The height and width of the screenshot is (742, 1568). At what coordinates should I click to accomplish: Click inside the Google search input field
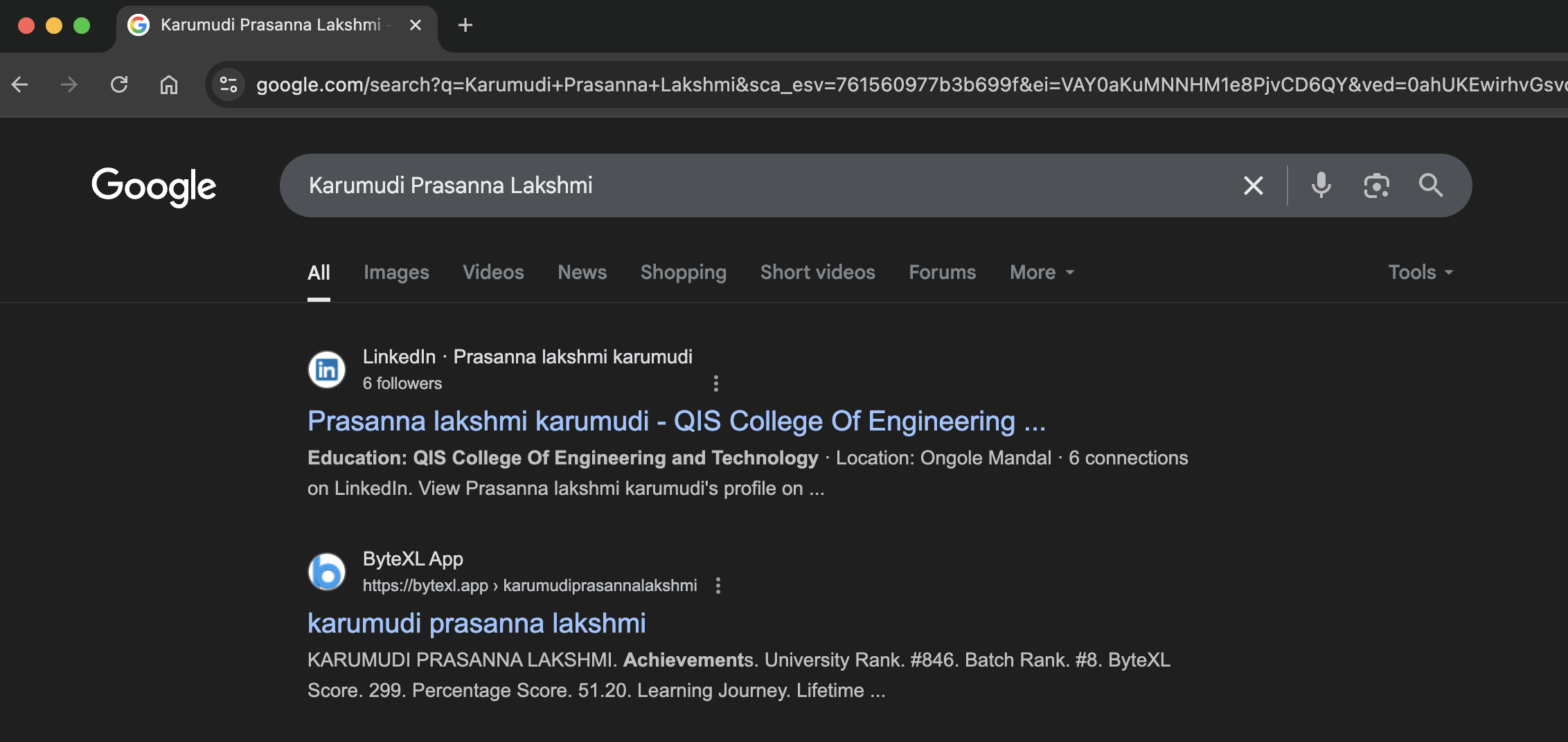click(x=762, y=185)
